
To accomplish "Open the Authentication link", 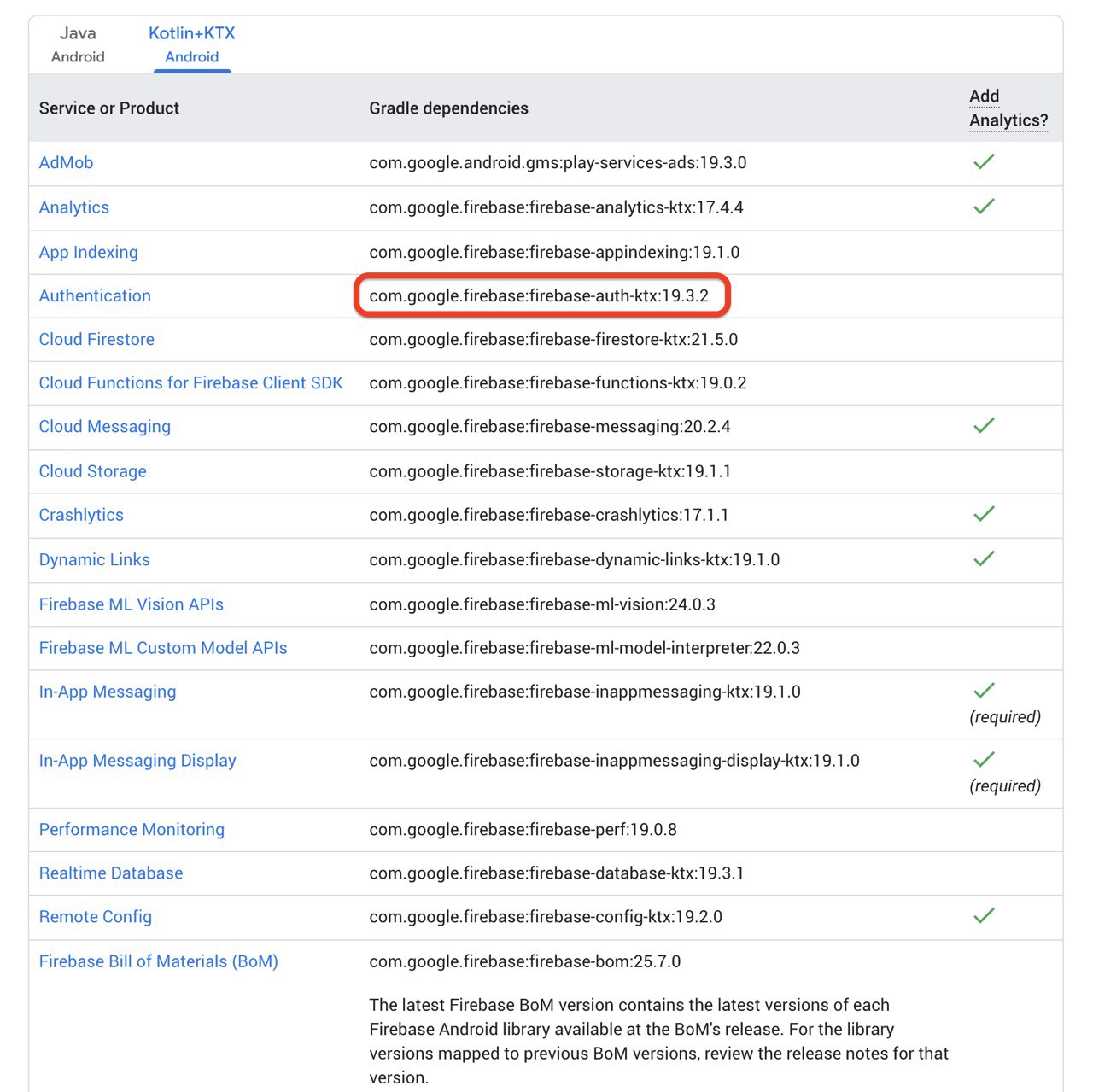I will pos(95,295).
